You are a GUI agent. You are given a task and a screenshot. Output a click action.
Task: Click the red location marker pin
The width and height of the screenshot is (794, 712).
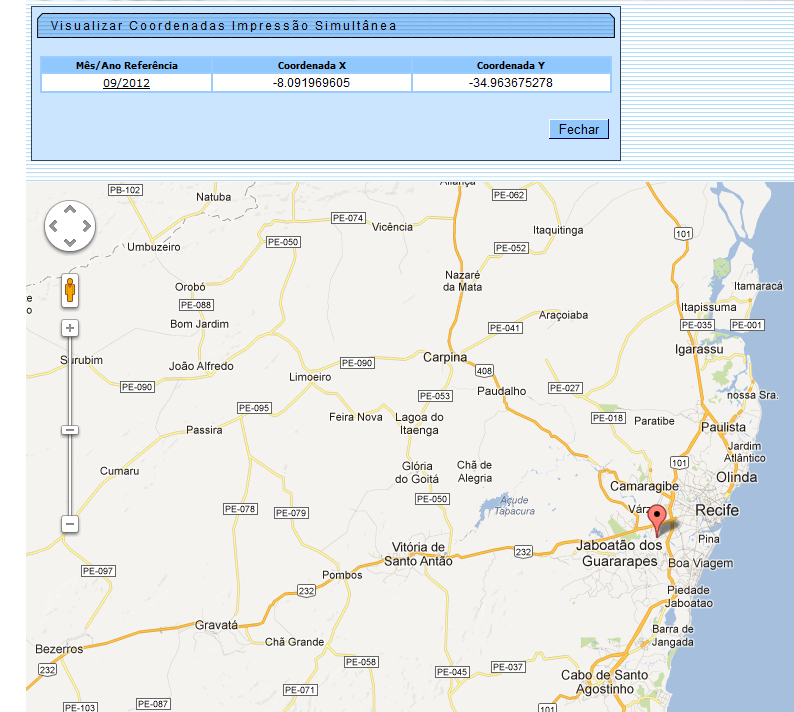[657, 520]
